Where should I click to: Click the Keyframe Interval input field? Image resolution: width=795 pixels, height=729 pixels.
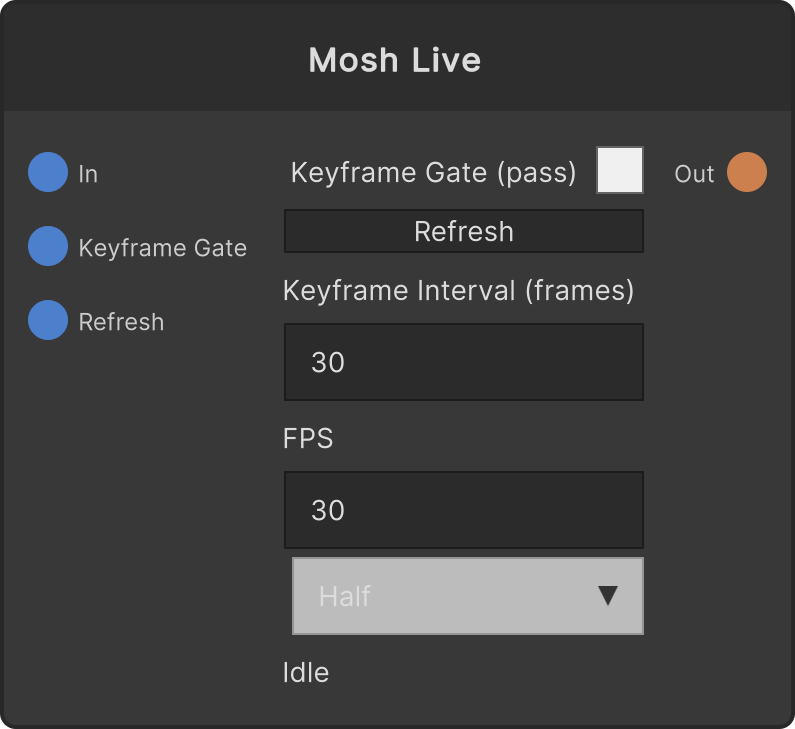pyautogui.click(x=464, y=362)
